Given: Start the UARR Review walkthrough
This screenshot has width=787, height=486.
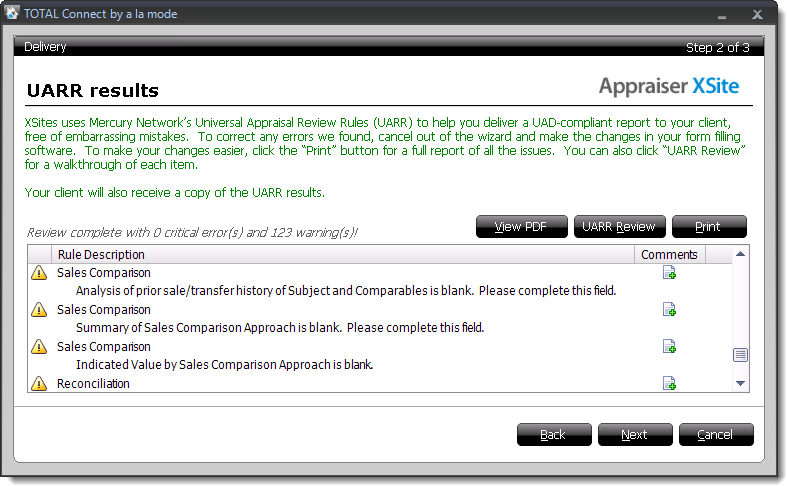Looking at the screenshot, I should pos(619,227).
